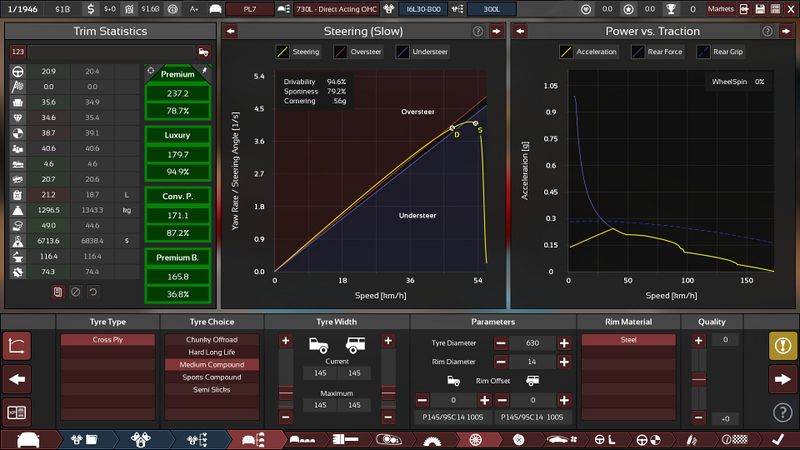Open the Markets button
The height and width of the screenshot is (450, 800).
pos(720,9)
